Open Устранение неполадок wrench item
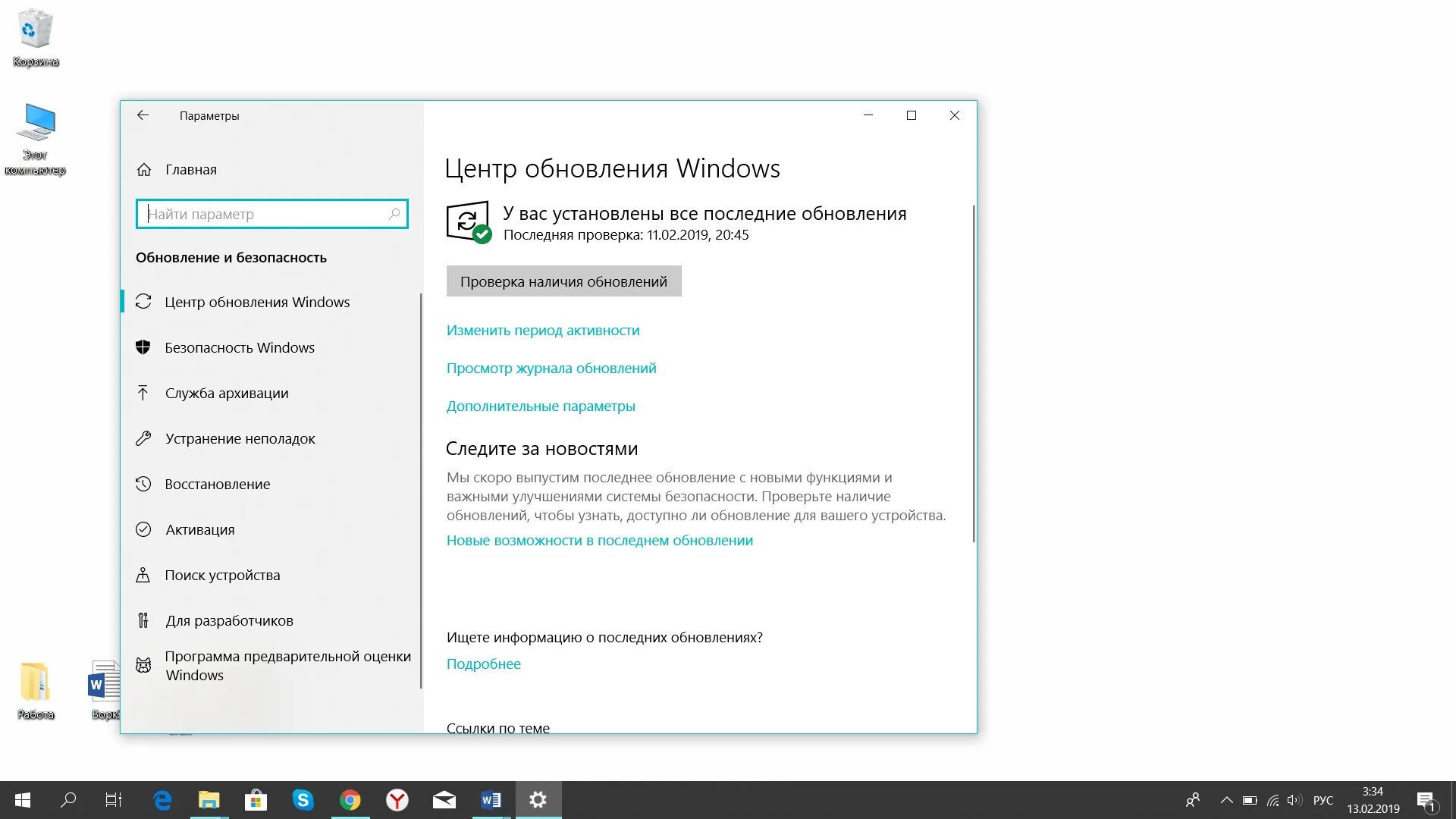The width and height of the screenshot is (1456, 819). (240, 438)
